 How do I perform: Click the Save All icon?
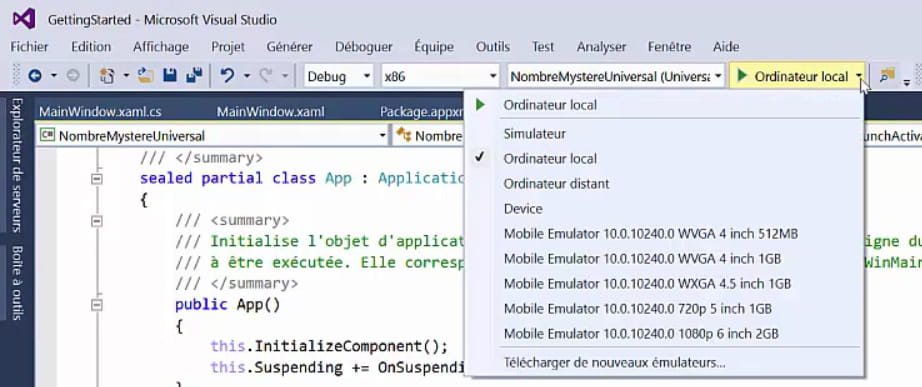(x=194, y=76)
